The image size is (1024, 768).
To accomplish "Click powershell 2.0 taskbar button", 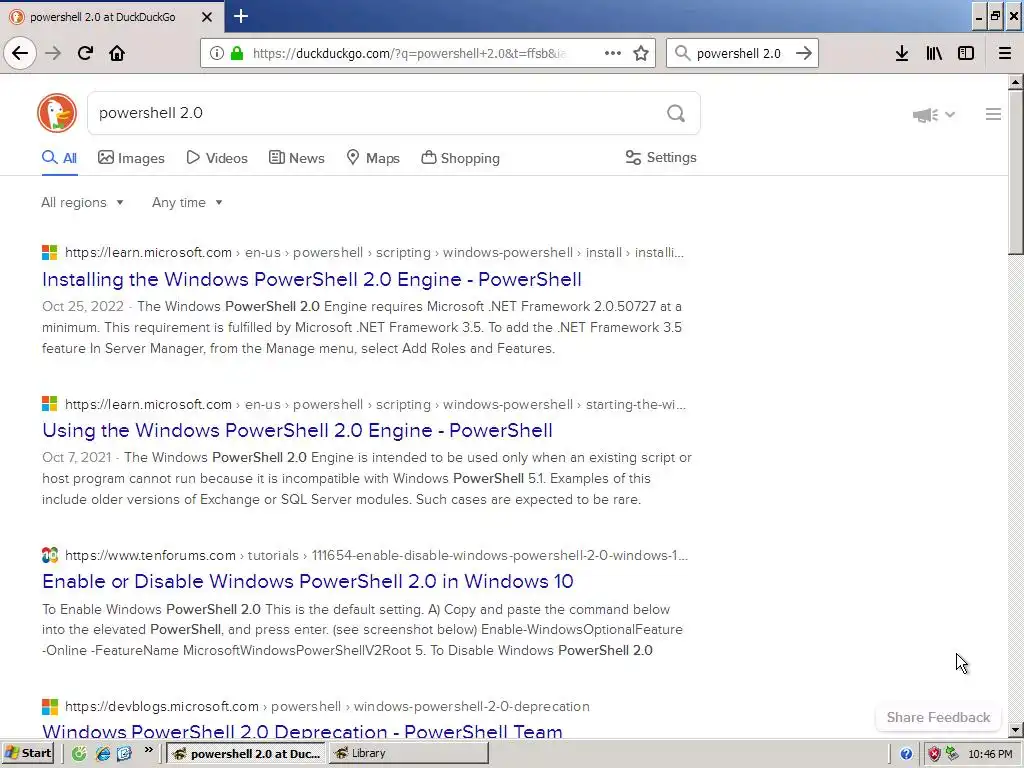I will (246, 753).
